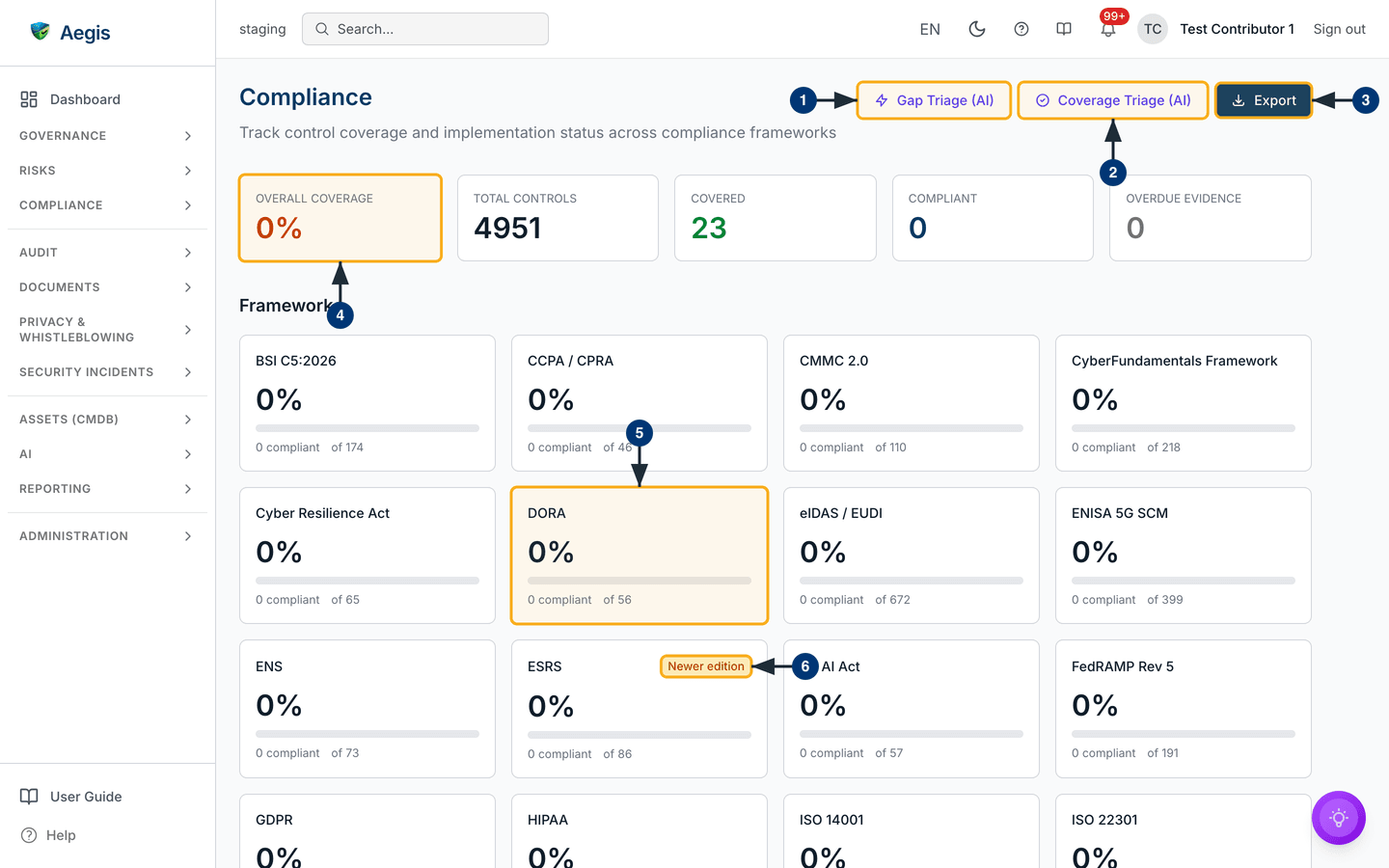This screenshot has height=868, width=1389.
Task: Click the TC user avatar
Action: tap(1153, 29)
